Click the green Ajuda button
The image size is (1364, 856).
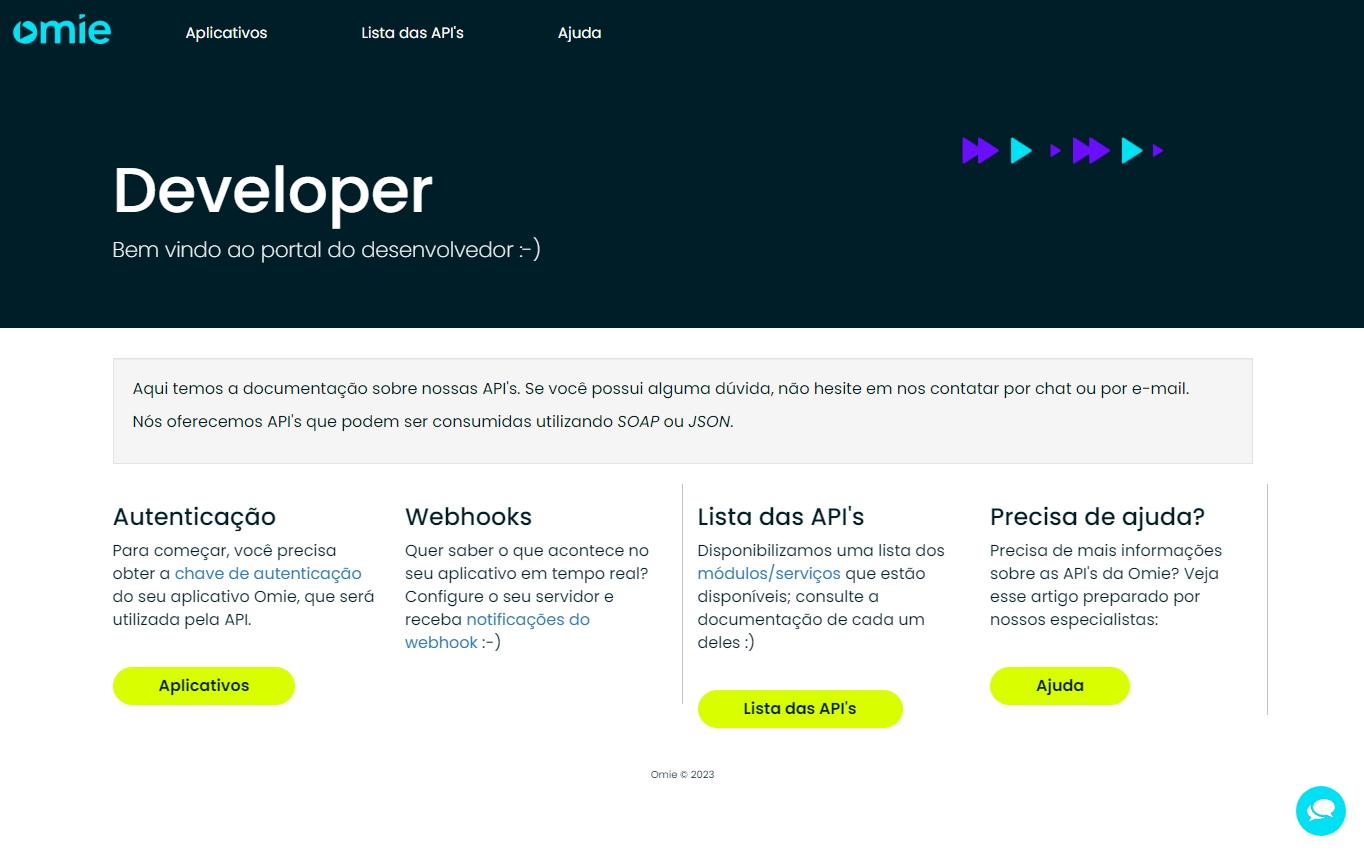point(1060,686)
